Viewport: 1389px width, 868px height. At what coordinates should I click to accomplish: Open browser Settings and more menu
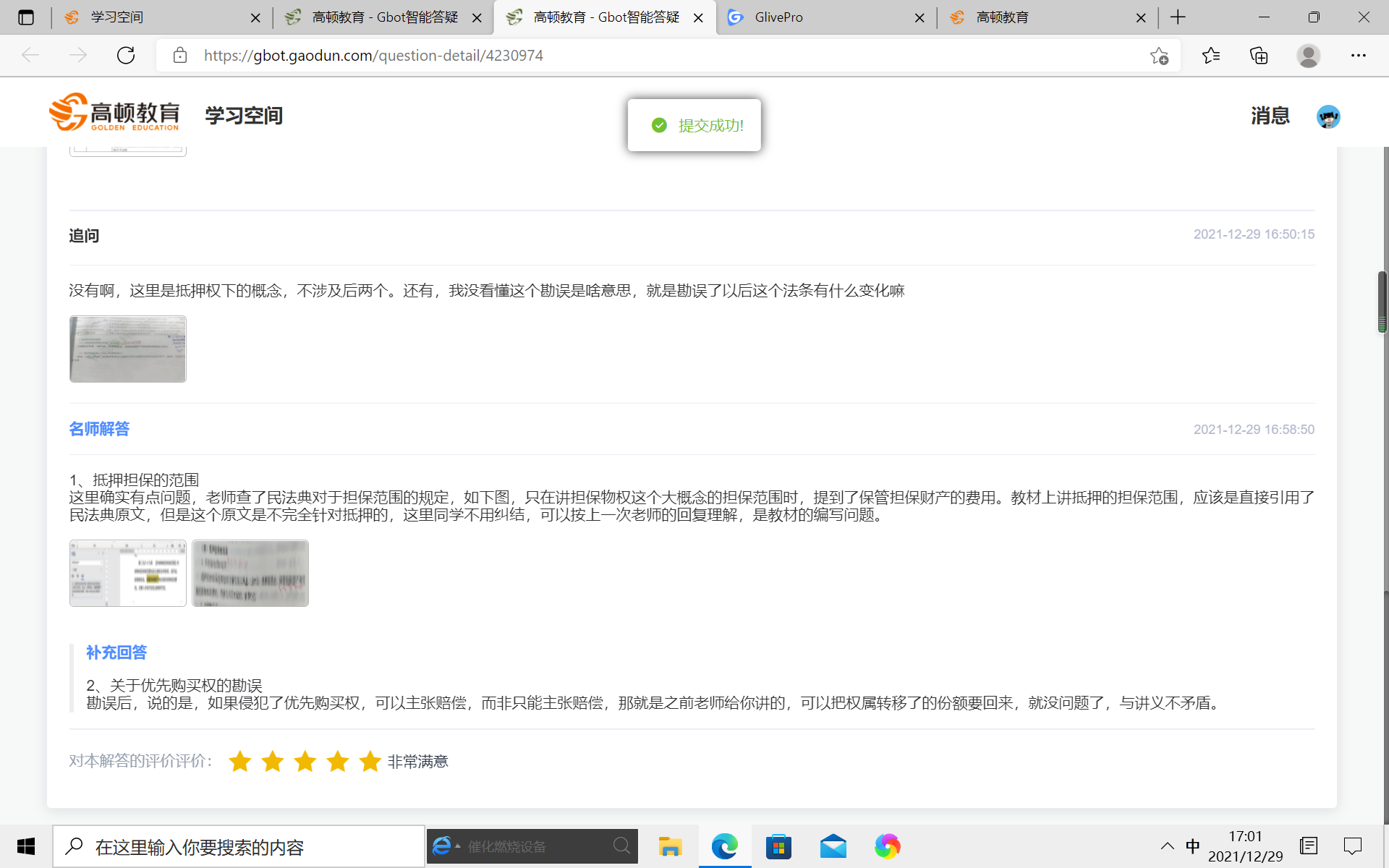pos(1358,56)
